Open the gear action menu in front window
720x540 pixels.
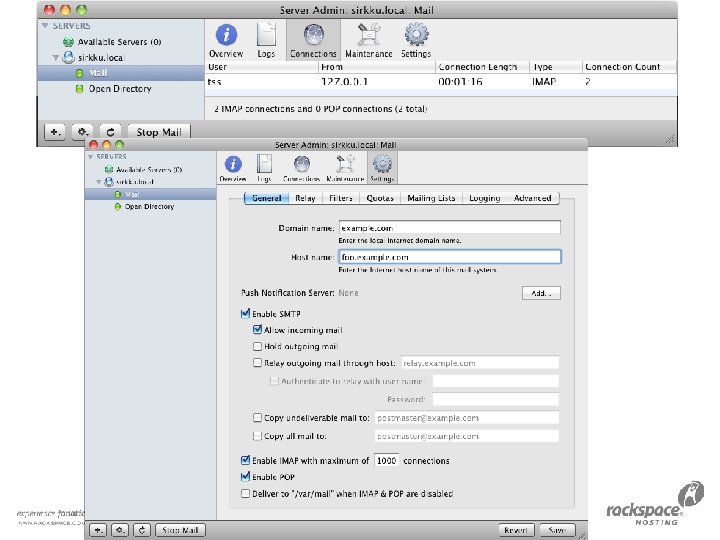(x=120, y=530)
